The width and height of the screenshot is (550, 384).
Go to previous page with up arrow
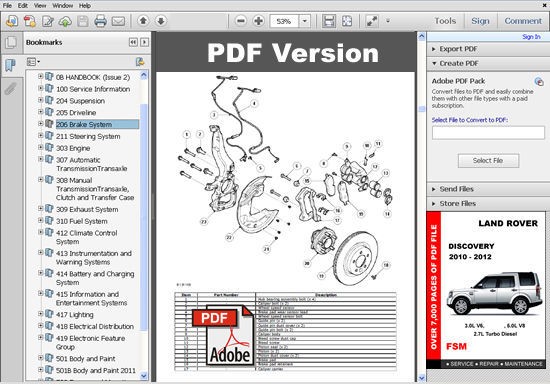pyautogui.click(x=143, y=21)
